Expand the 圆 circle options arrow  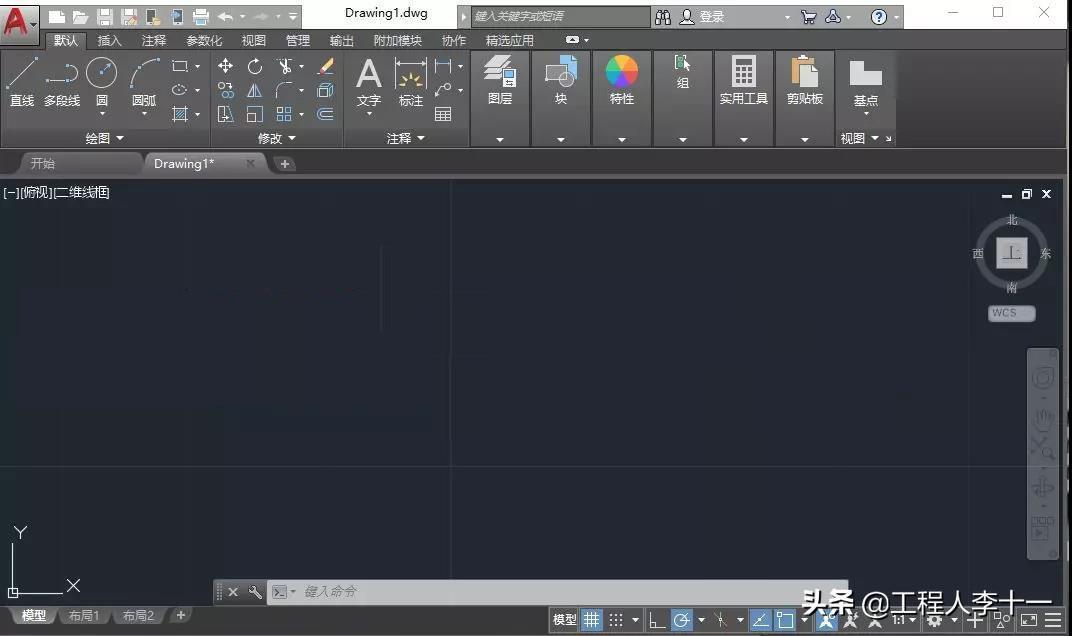[102, 114]
